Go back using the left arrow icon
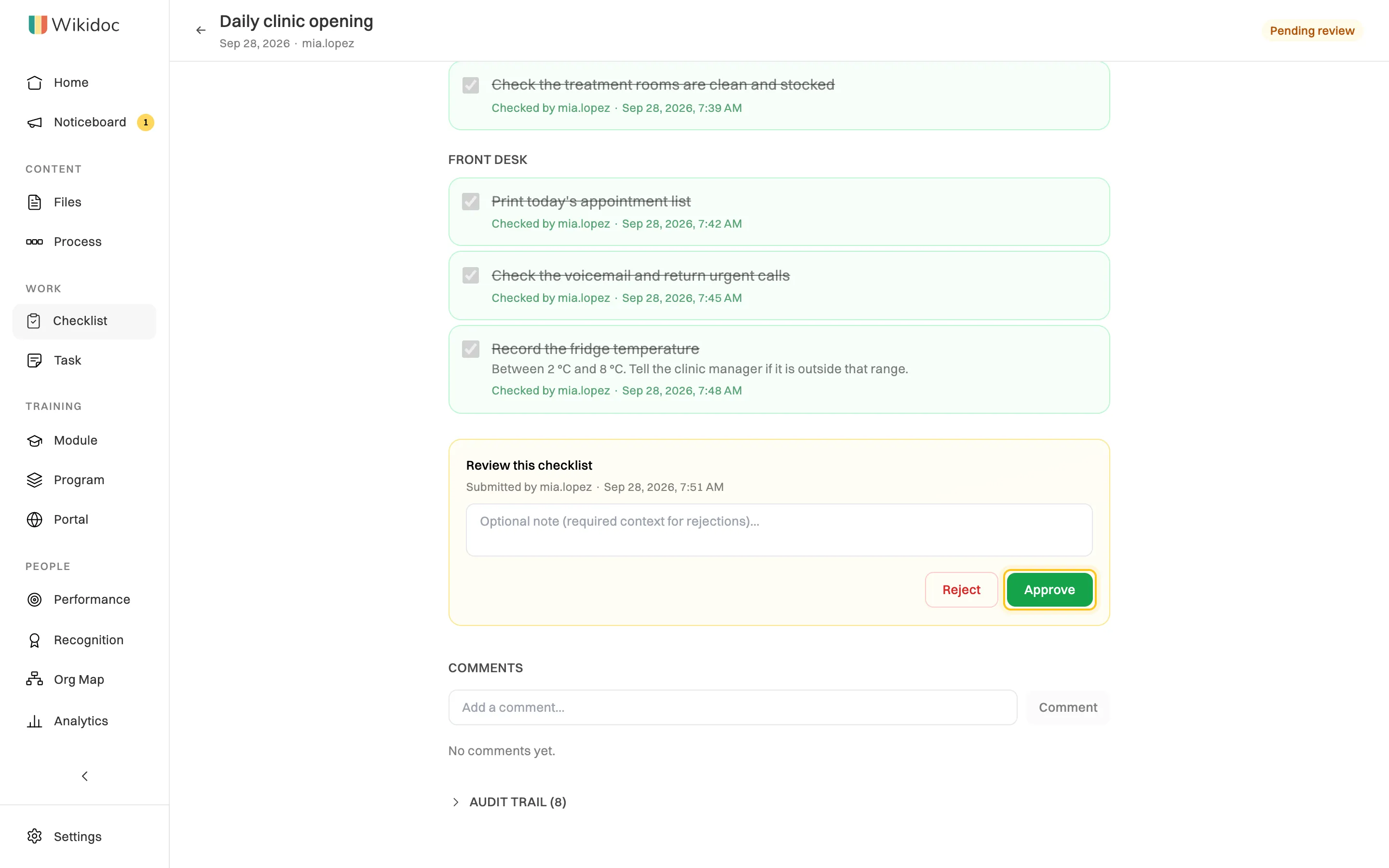This screenshot has width=1389, height=868. pos(200,30)
